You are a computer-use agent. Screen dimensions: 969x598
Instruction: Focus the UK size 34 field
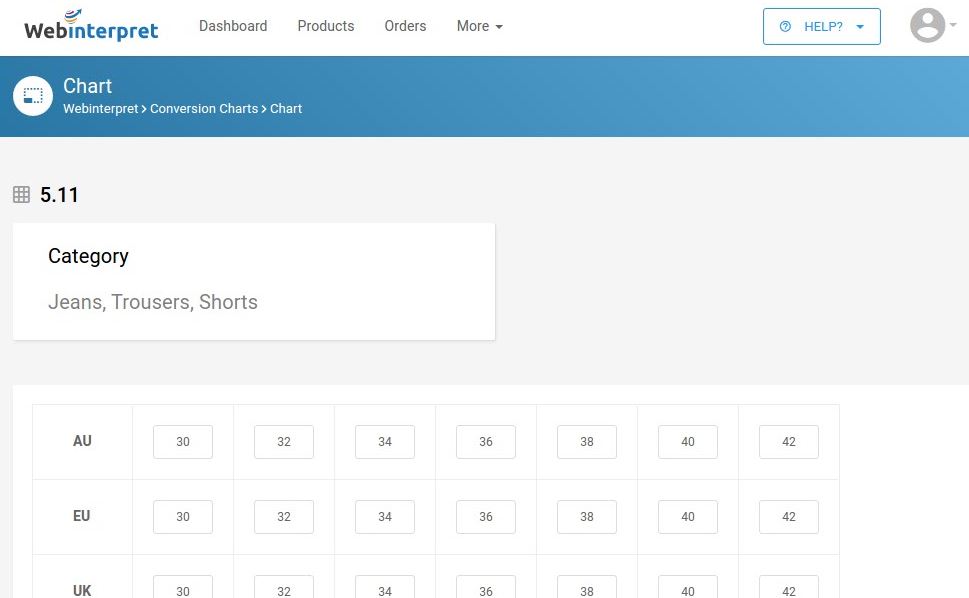[385, 587]
